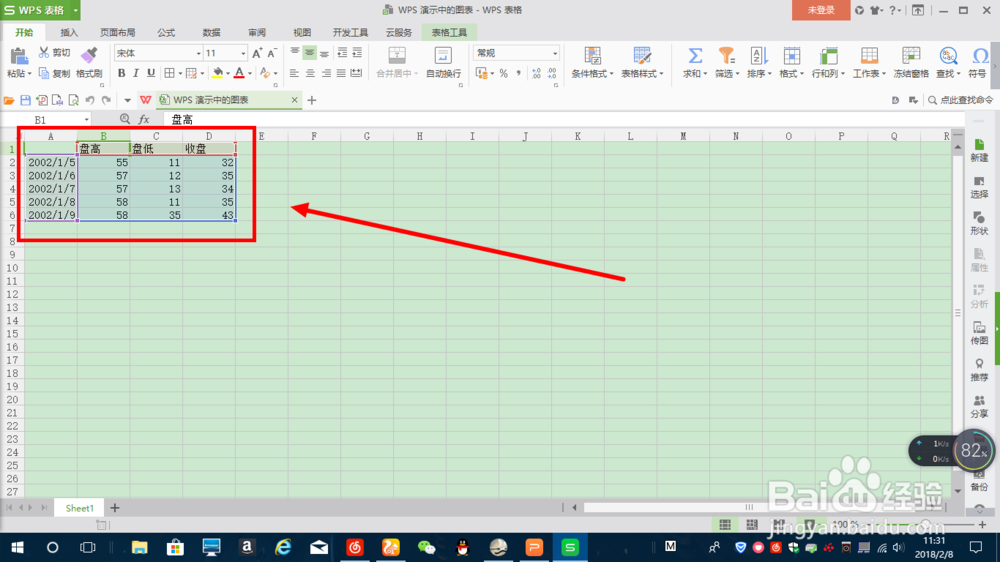Click the font color red swatch
The width and height of the screenshot is (1000, 562).
[x=239, y=73]
